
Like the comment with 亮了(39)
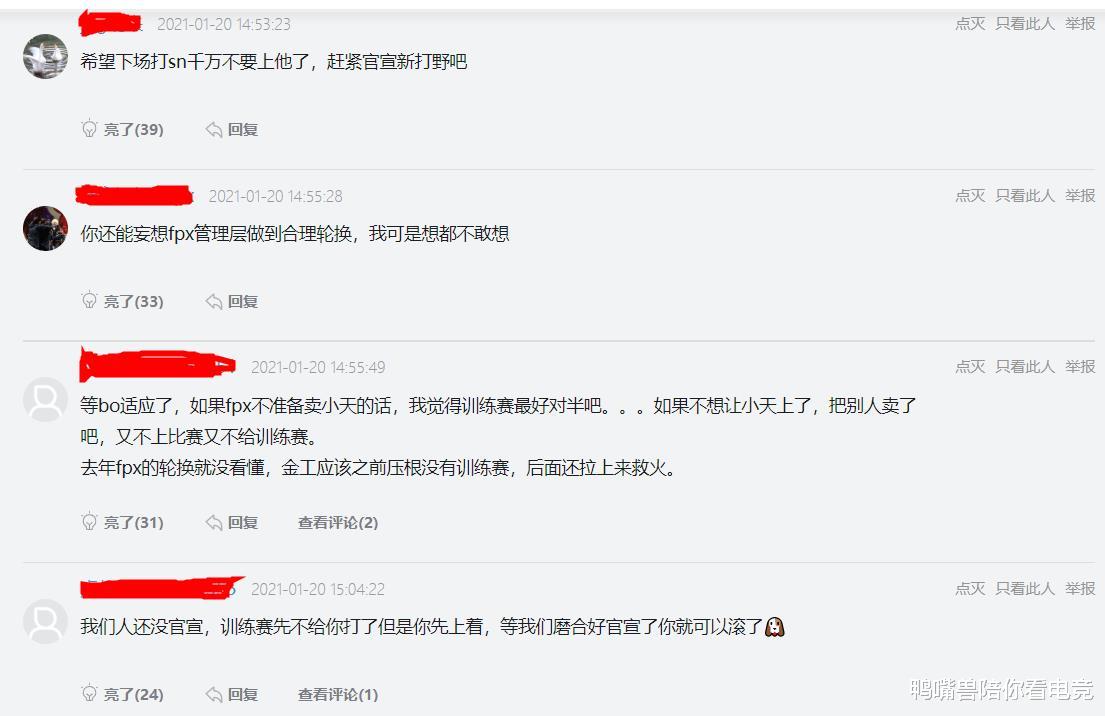123,130
